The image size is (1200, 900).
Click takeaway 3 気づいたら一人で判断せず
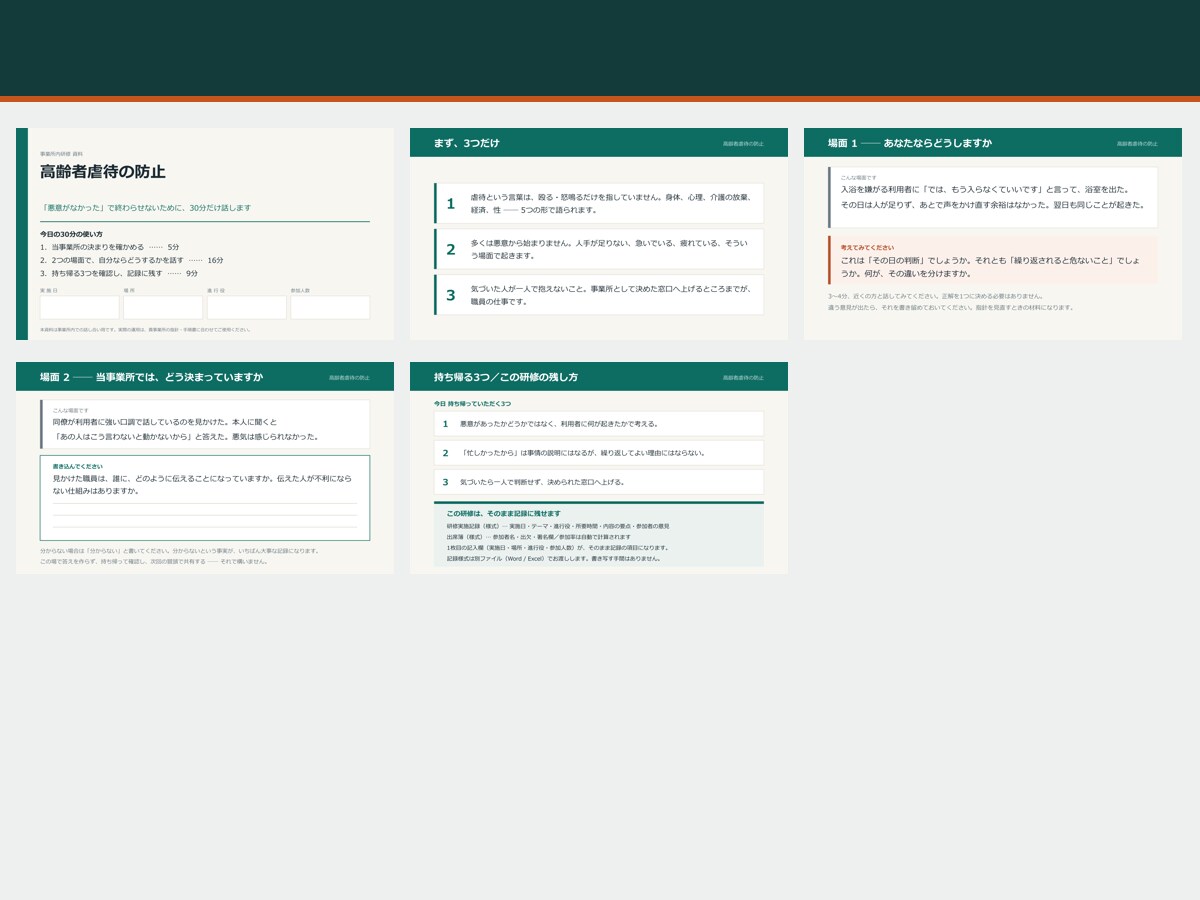tap(599, 482)
